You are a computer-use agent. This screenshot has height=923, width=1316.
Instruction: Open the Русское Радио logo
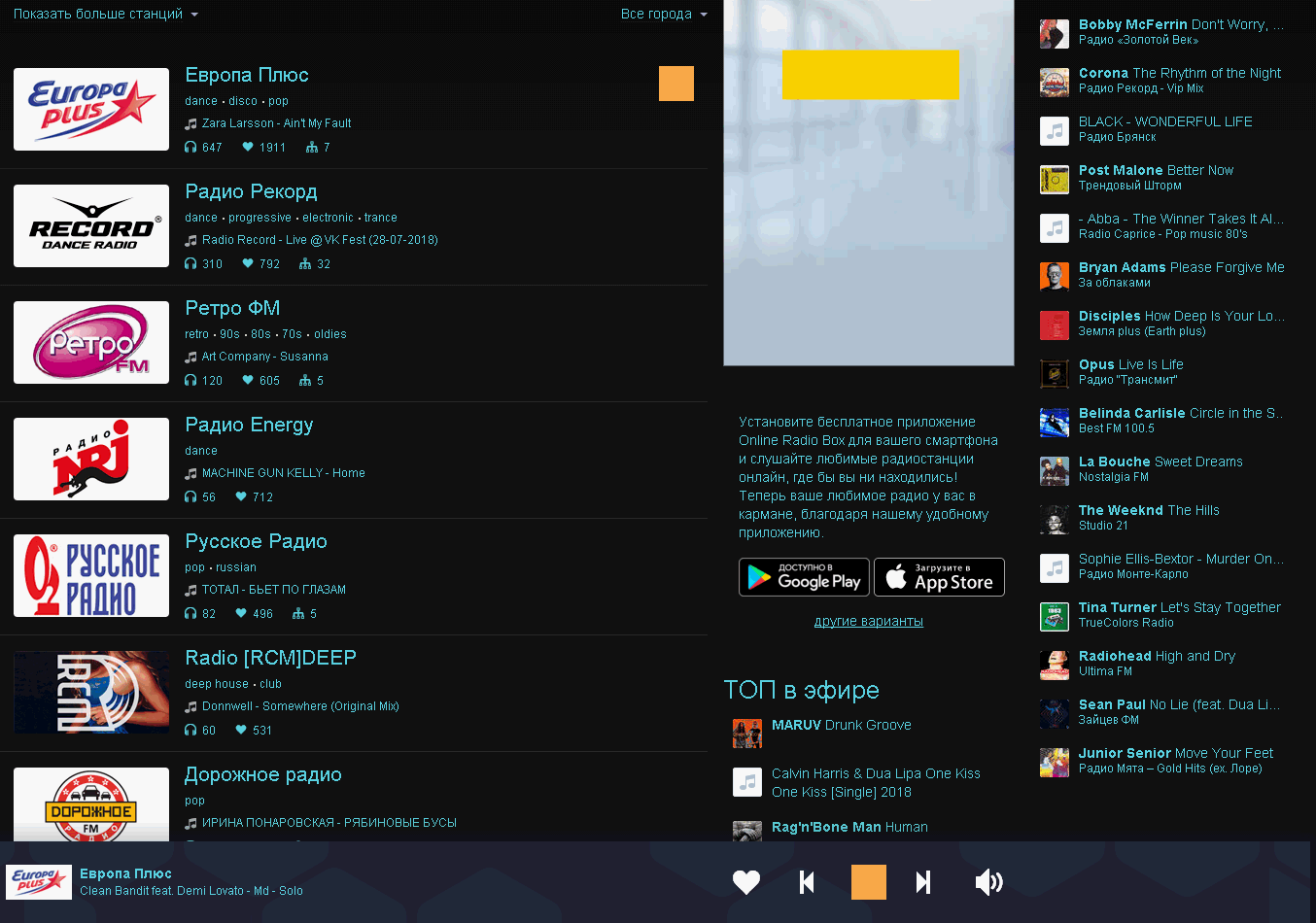[x=91, y=575]
